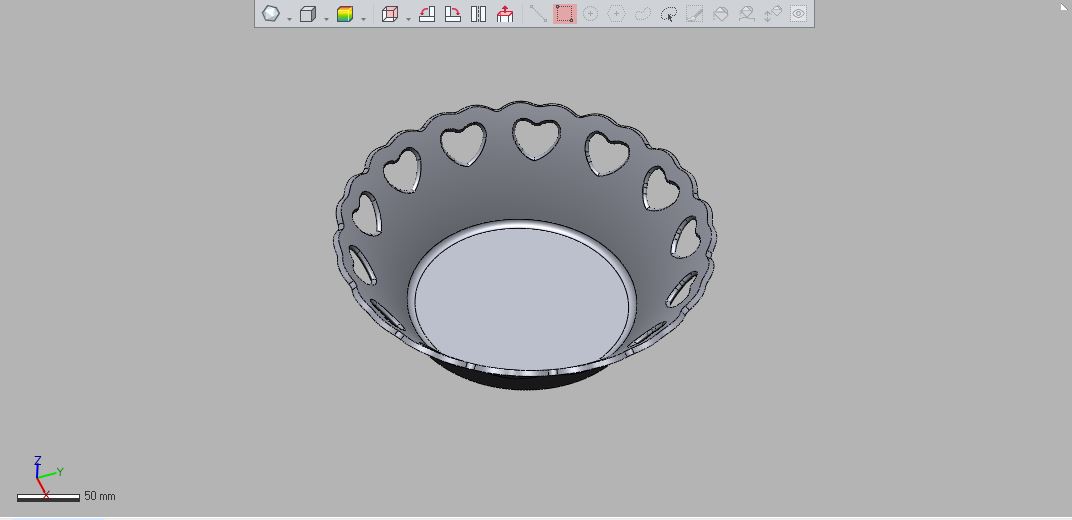
Task: Click the box with red up-arrow icon
Action: [x=505, y=14]
